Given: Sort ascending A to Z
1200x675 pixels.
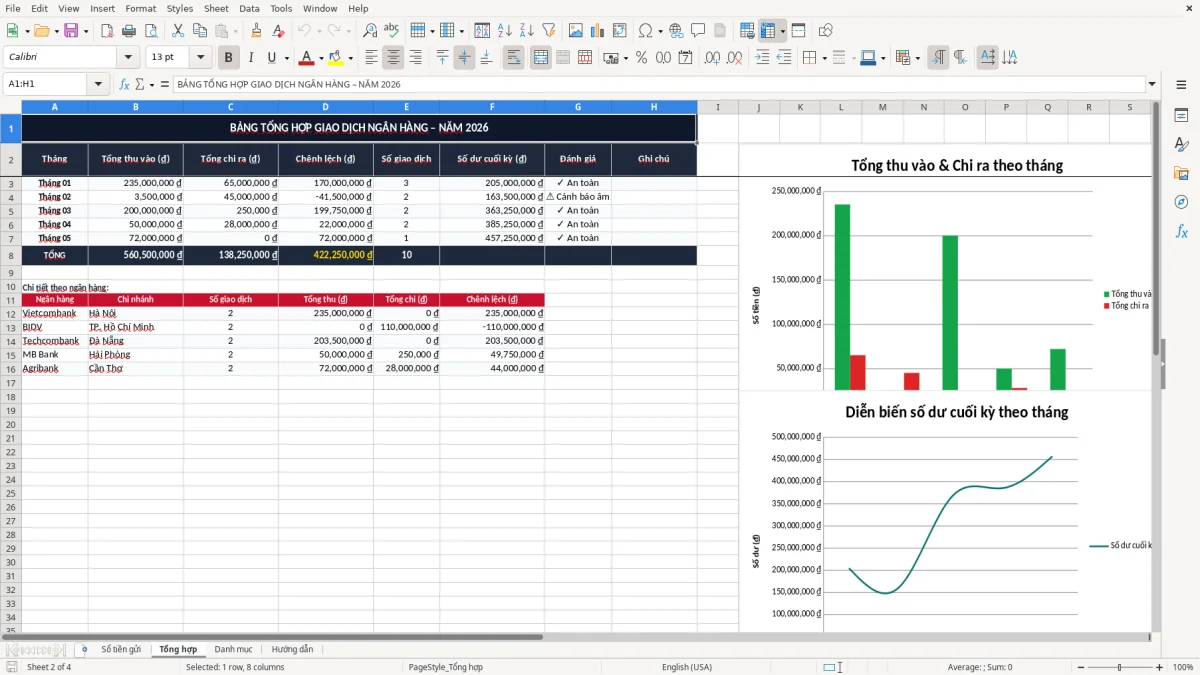Looking at the screenshot, I should [505, 31].
